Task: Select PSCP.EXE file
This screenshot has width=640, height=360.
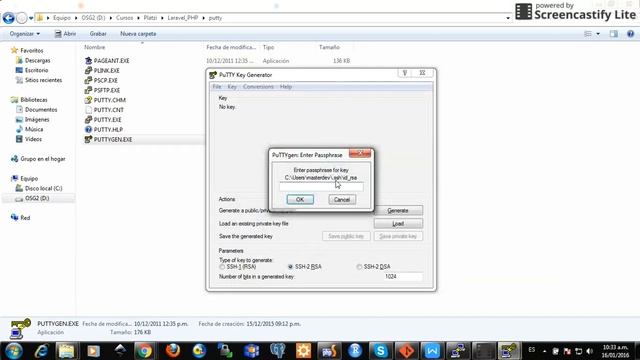Action: pyautogui.click(x=106, y=80)
